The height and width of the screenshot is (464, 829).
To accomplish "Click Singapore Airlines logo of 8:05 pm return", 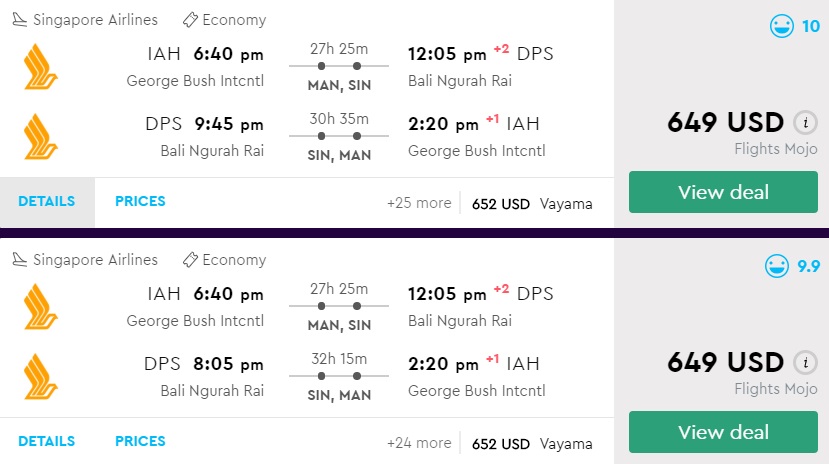I will point(41,377).
